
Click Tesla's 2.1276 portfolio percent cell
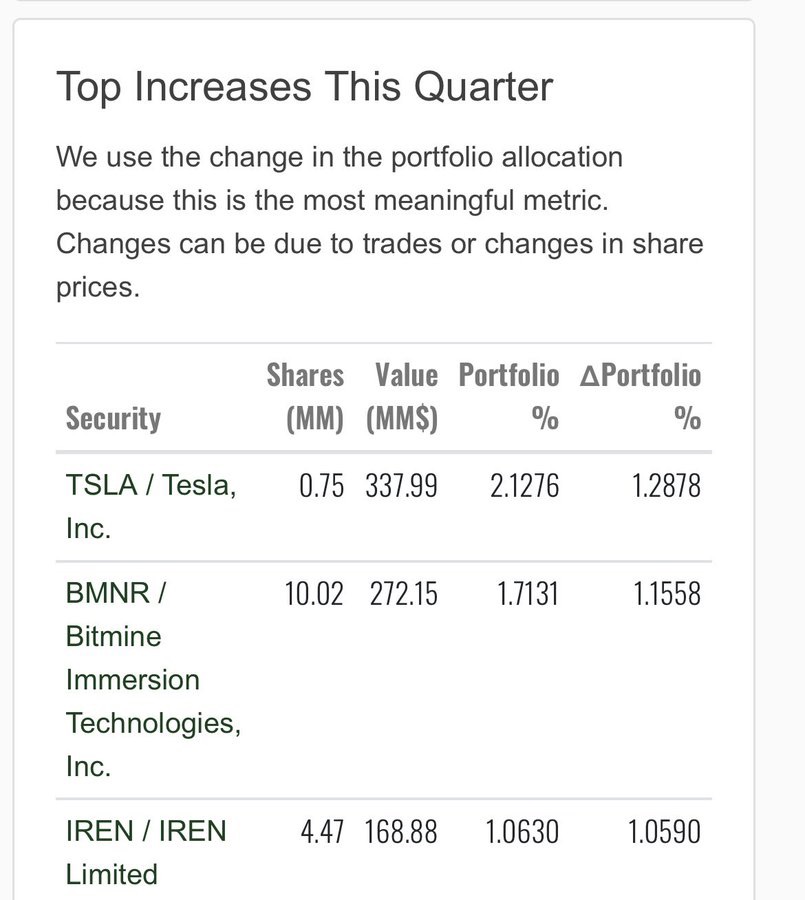click(x=523, y=486)
